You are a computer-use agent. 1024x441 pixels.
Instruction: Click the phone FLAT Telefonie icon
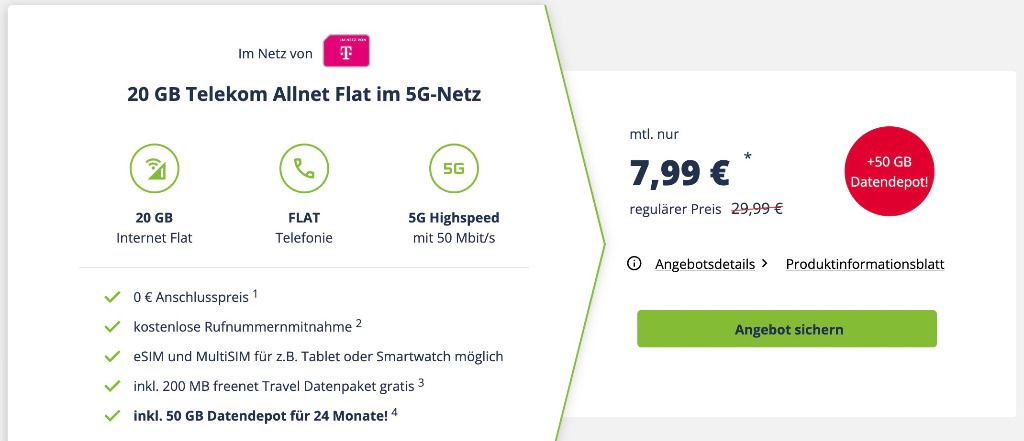click(304, 169)
